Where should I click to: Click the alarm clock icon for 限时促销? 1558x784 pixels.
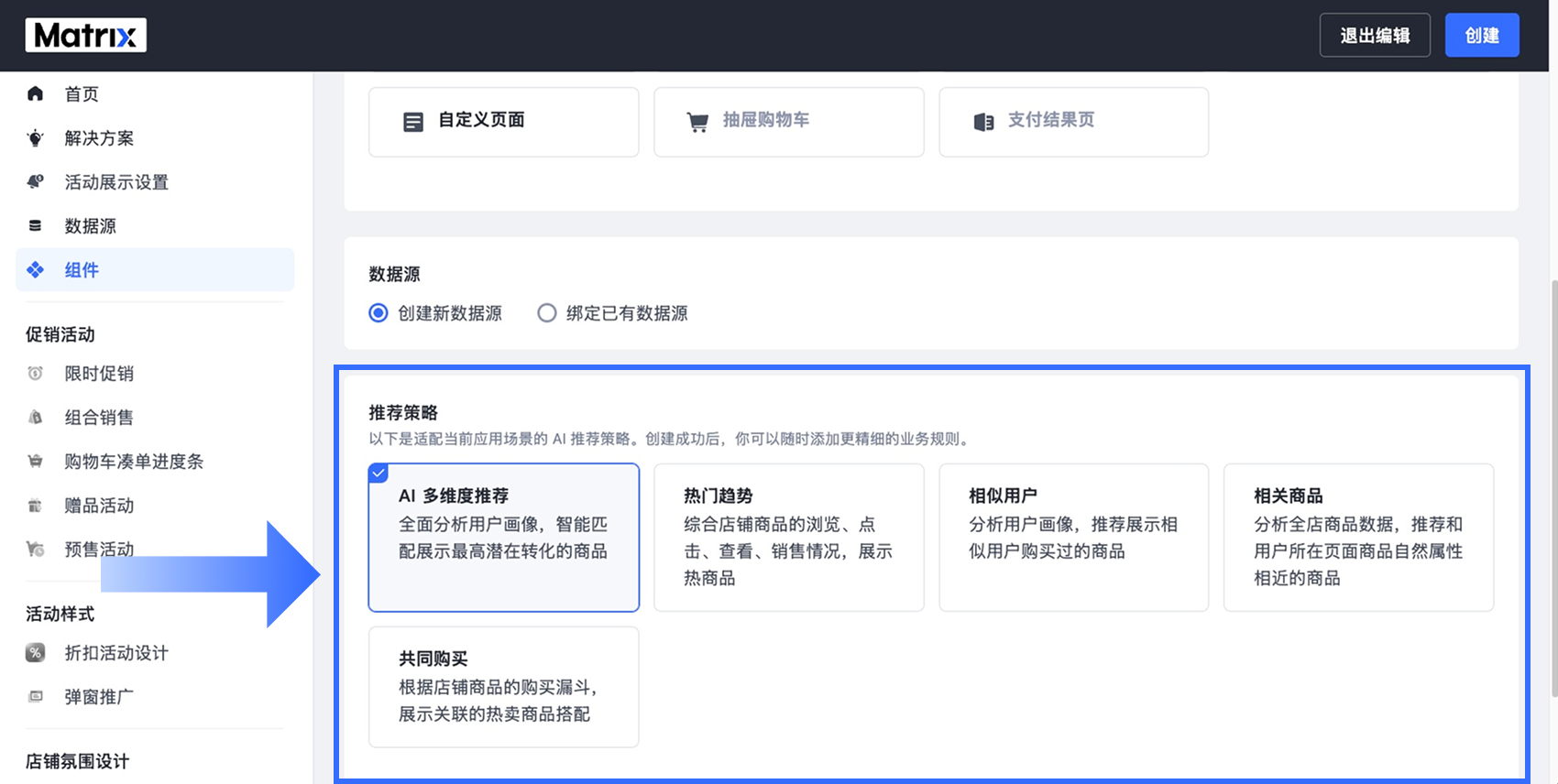[35, 373]
